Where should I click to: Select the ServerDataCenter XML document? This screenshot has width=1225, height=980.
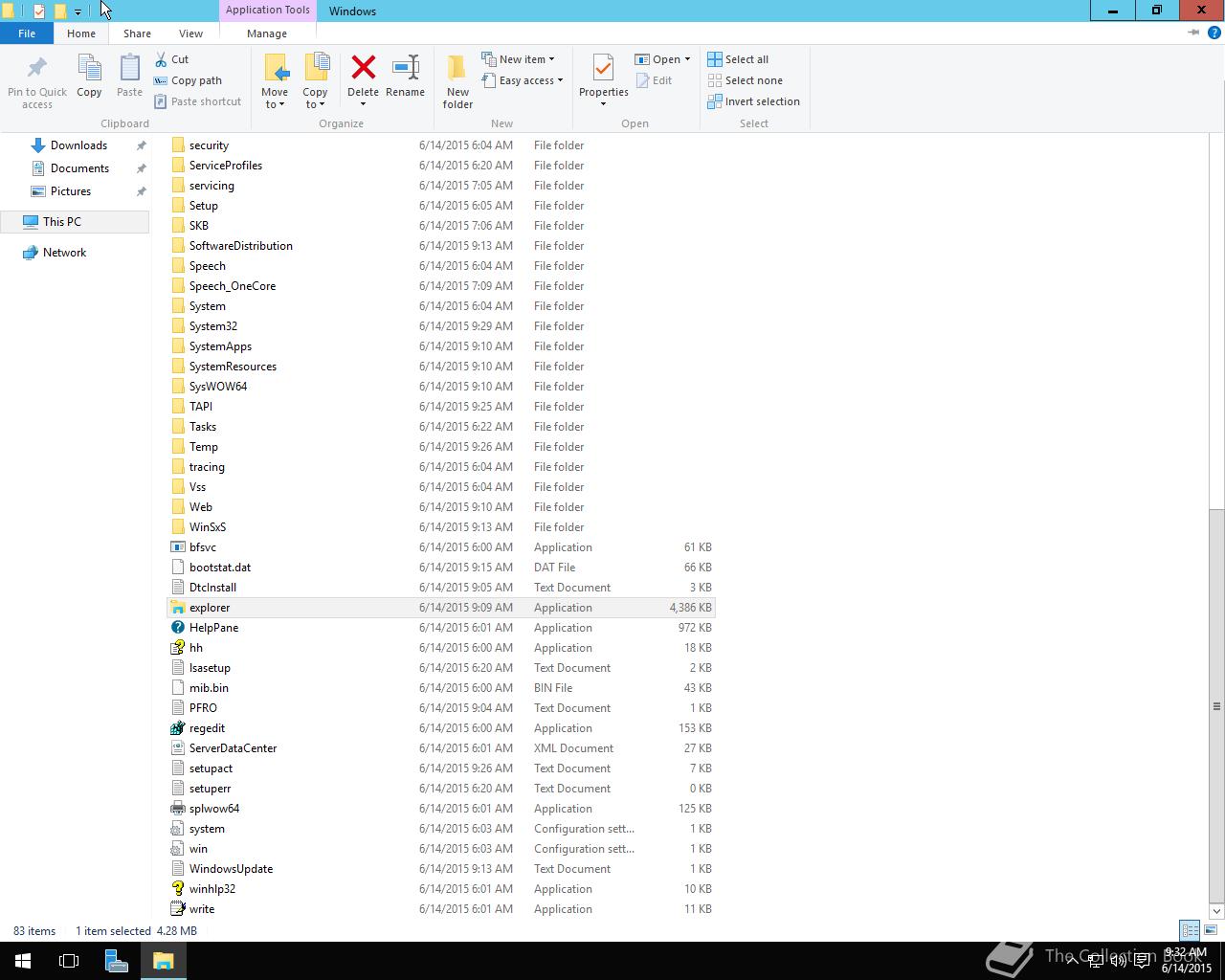point(441,748)
